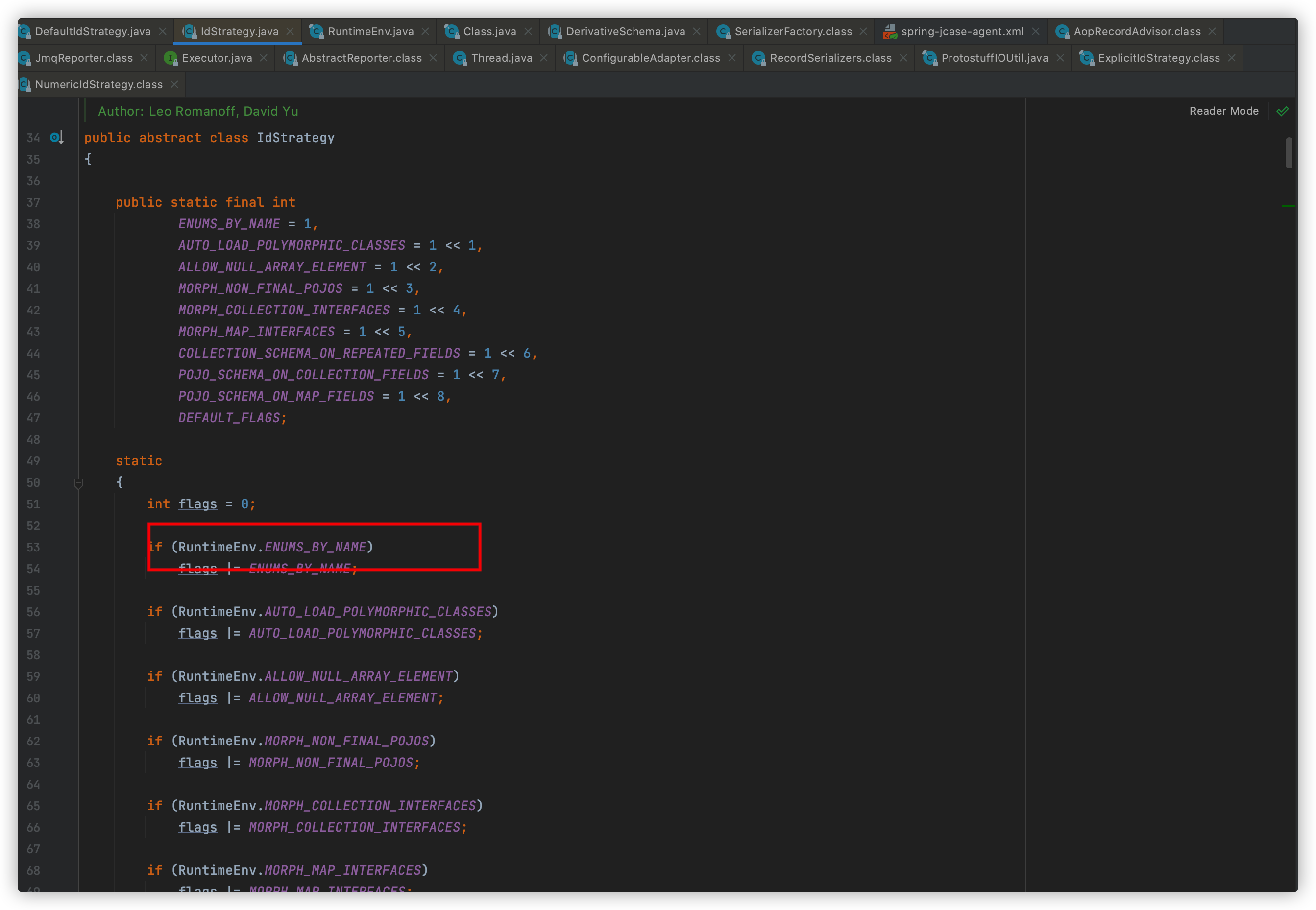Open the AopRecordAdvisor.class tab
The height and width of the screenshot is (910, 1316).
[x=1137, y=32]
